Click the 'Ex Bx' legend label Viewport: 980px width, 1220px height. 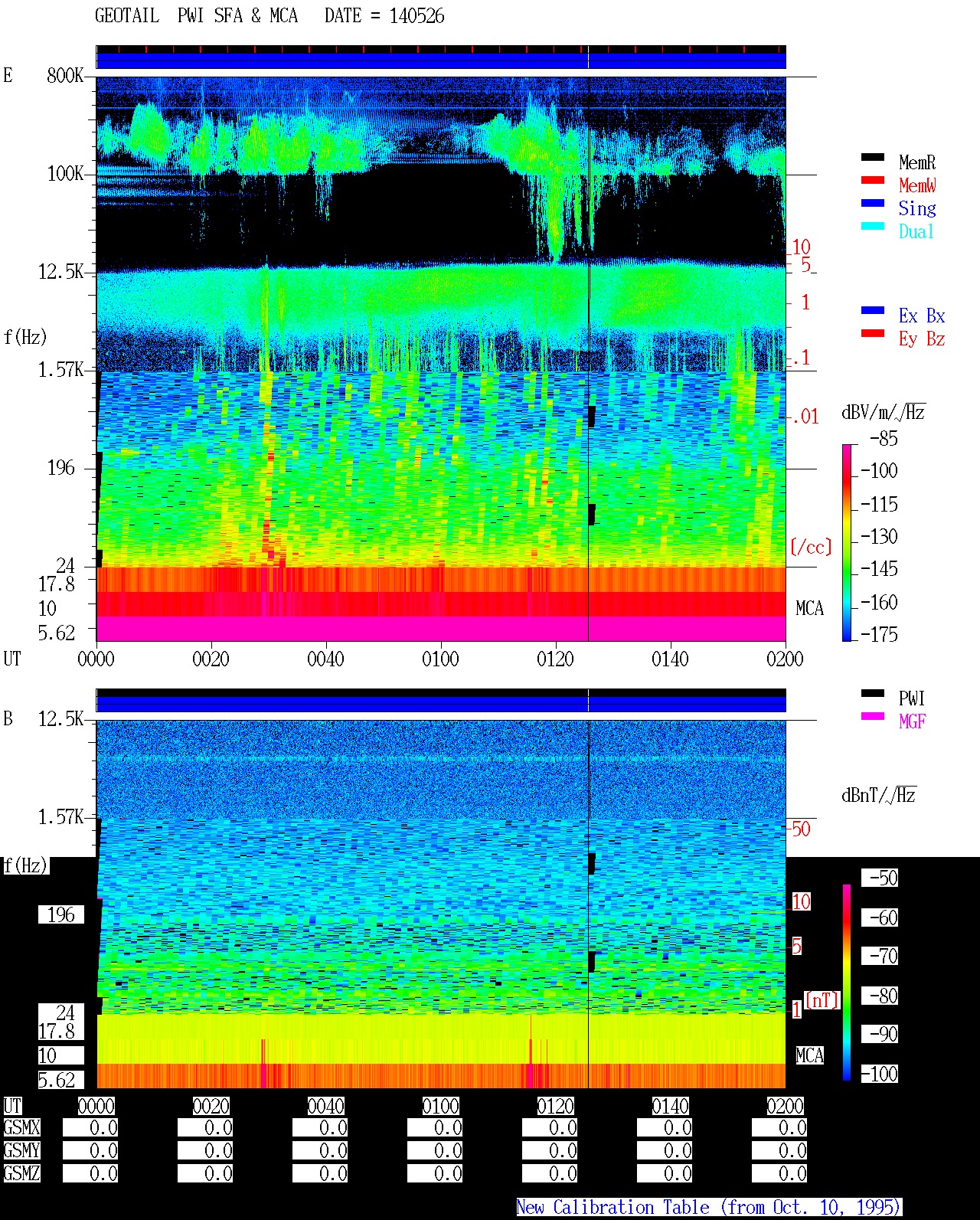(x=922, y=316)
